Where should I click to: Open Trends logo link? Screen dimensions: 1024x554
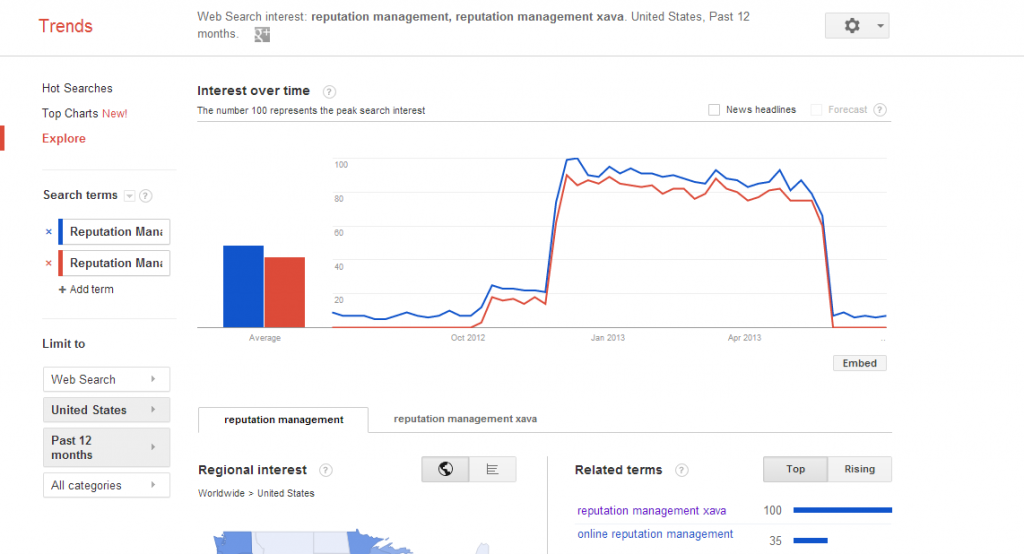65,26
